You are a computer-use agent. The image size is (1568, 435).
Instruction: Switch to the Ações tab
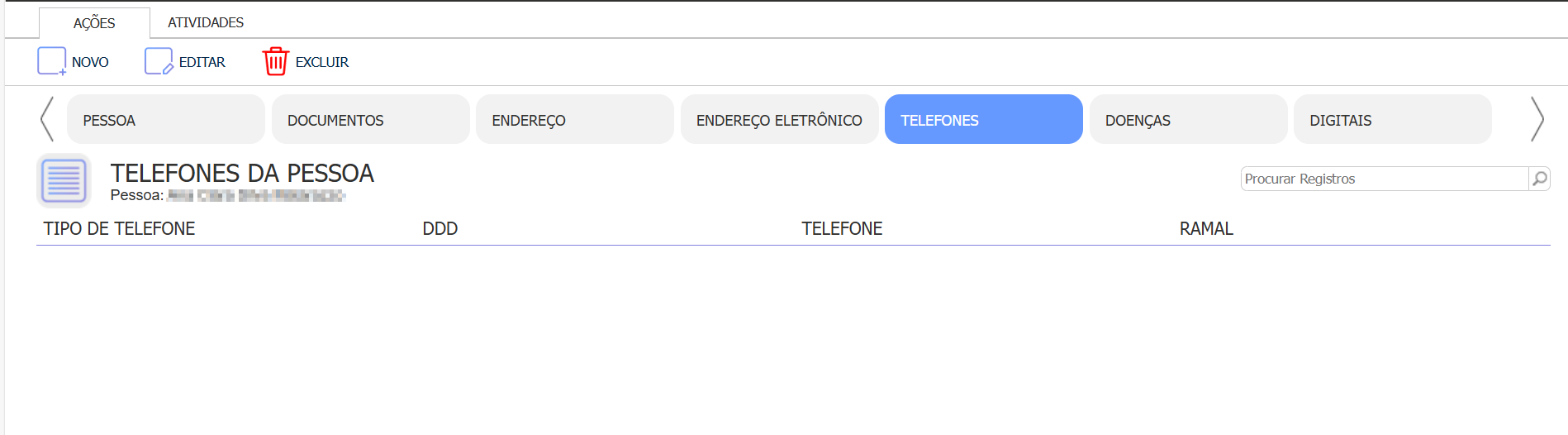click(94, 23)
